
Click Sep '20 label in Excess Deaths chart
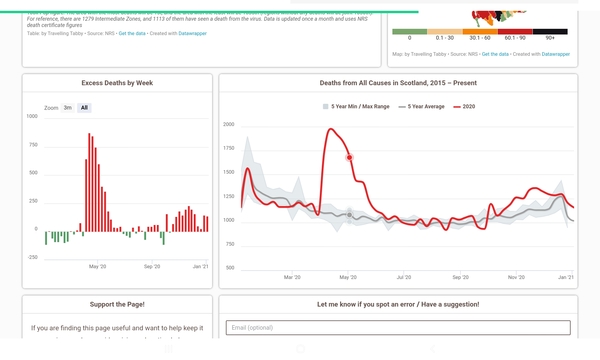click(x=152, y=266)
